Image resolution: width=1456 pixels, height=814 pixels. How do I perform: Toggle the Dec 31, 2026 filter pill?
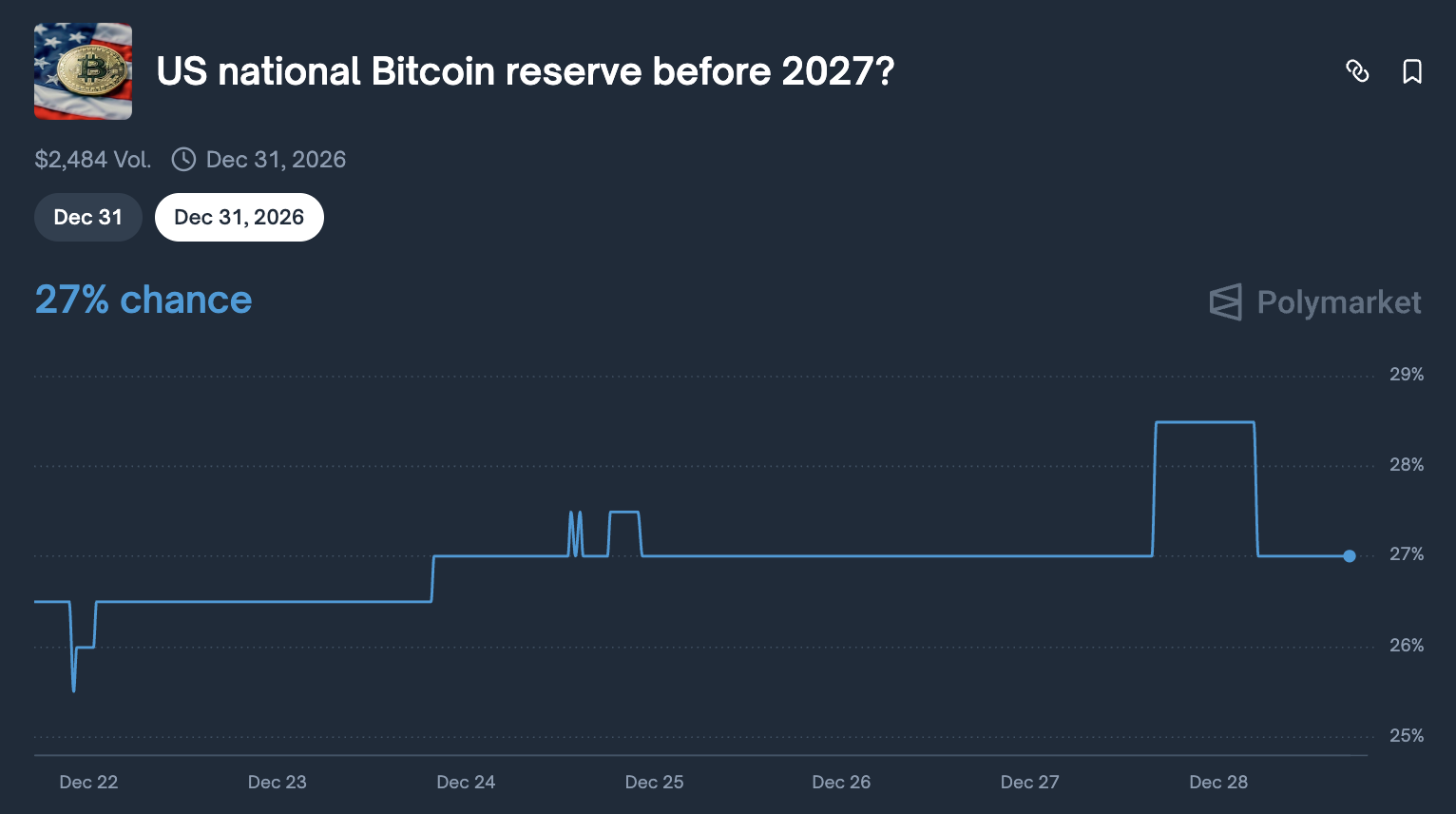(x=239, y=217)
